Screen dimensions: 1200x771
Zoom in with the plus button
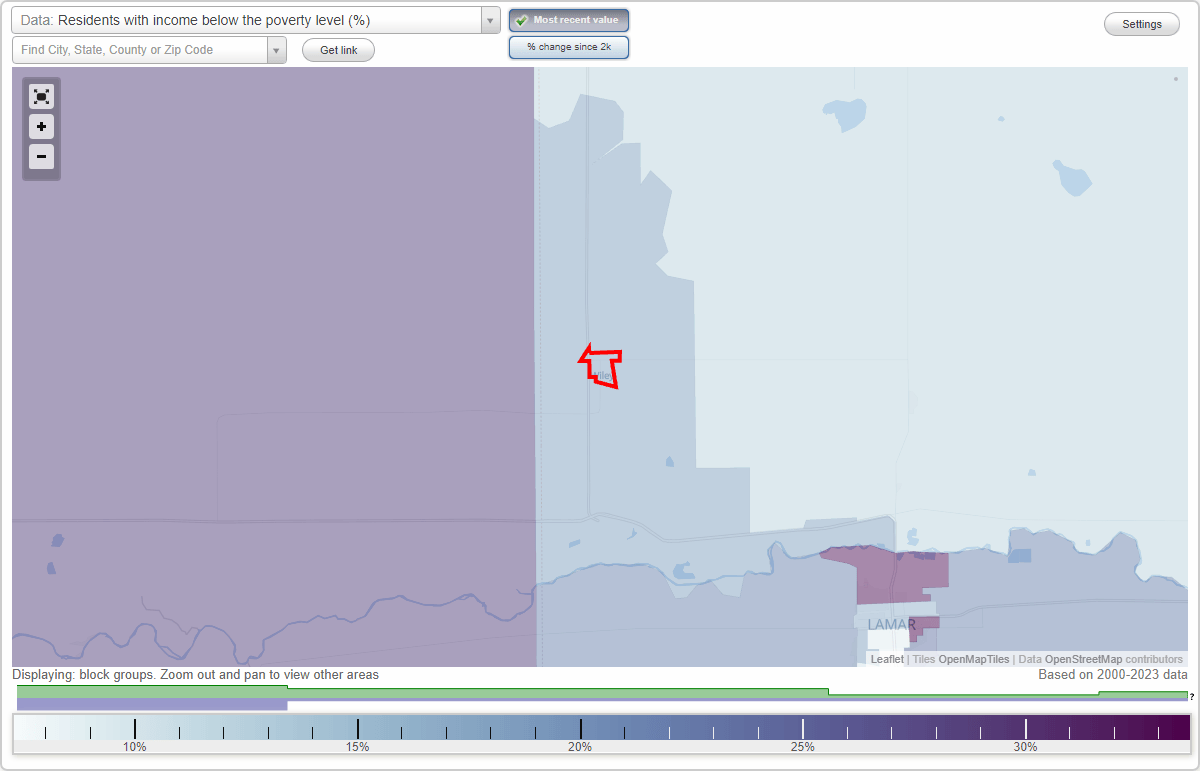click(x=41, y=127)
